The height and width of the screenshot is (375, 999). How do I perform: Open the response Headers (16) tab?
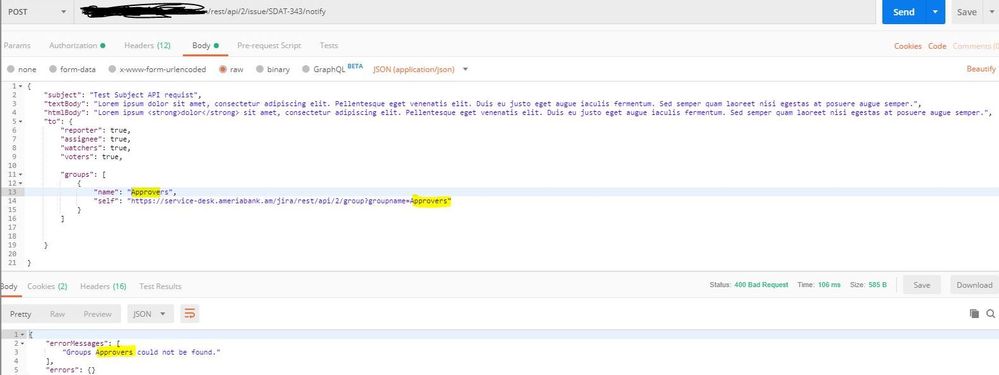tap(103, 287)
